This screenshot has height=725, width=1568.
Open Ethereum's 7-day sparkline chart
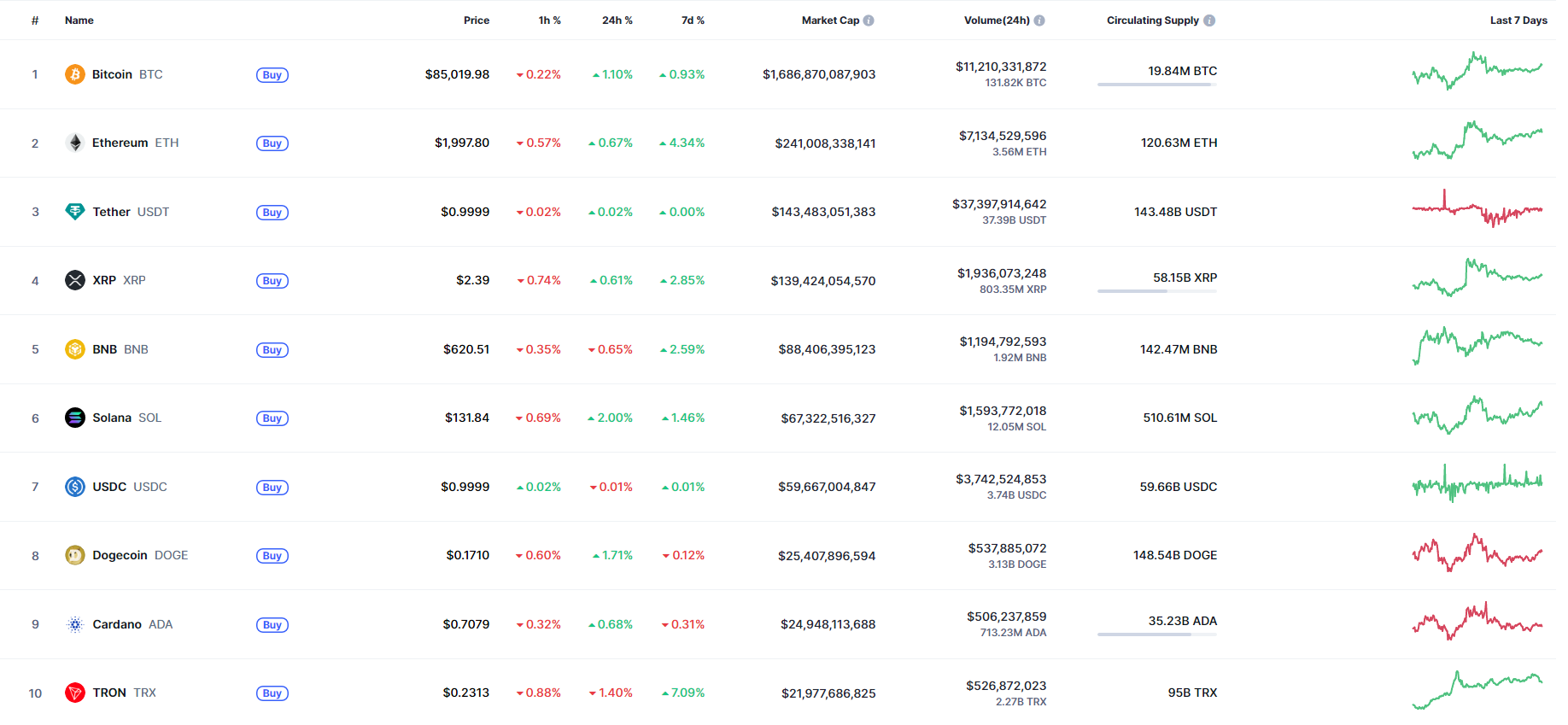pos(1477,141)
